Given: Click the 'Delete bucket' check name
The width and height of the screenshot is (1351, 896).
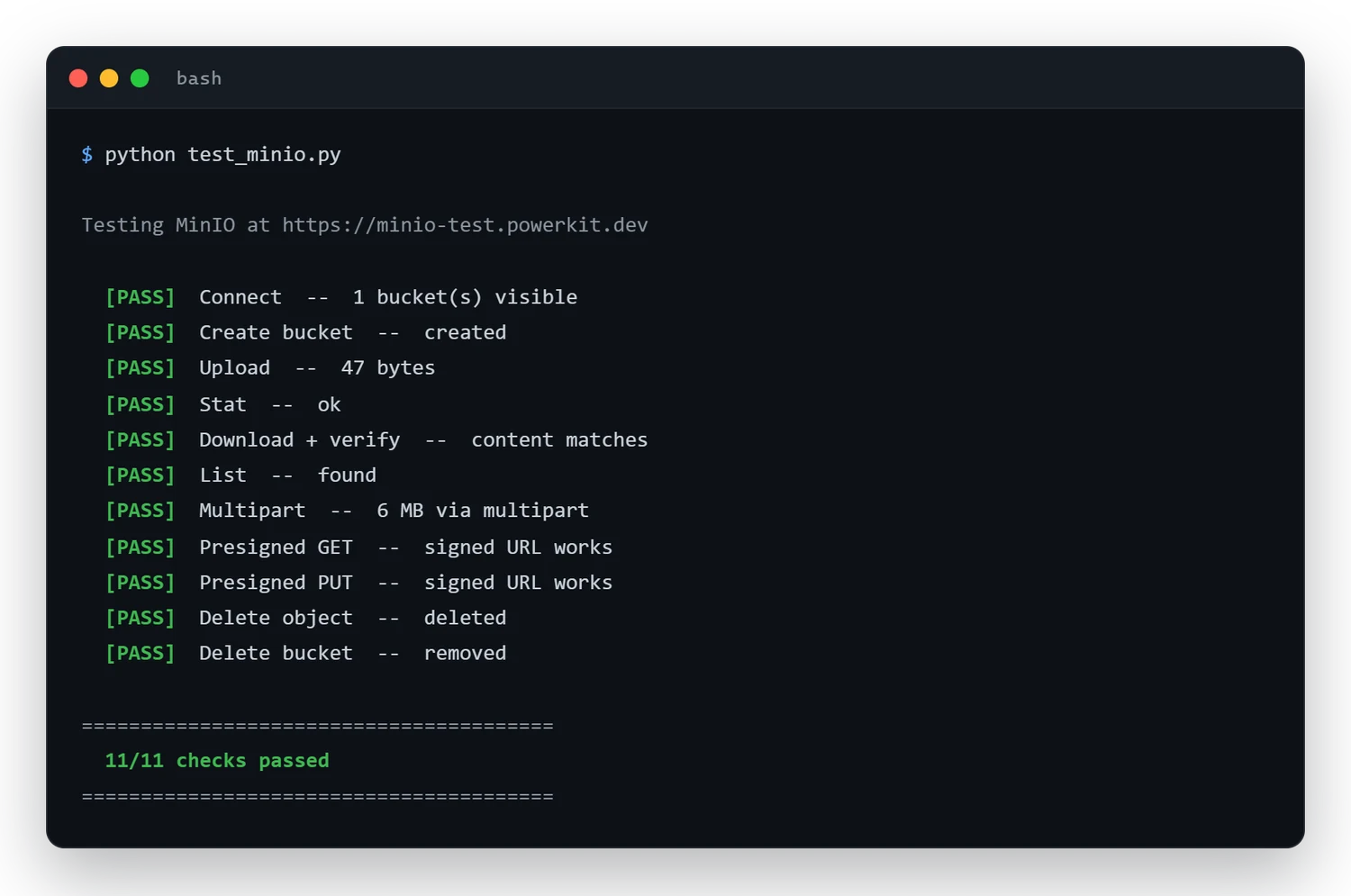Looking at the screenshot, I should pyautogui.click(x=276, y=653).
